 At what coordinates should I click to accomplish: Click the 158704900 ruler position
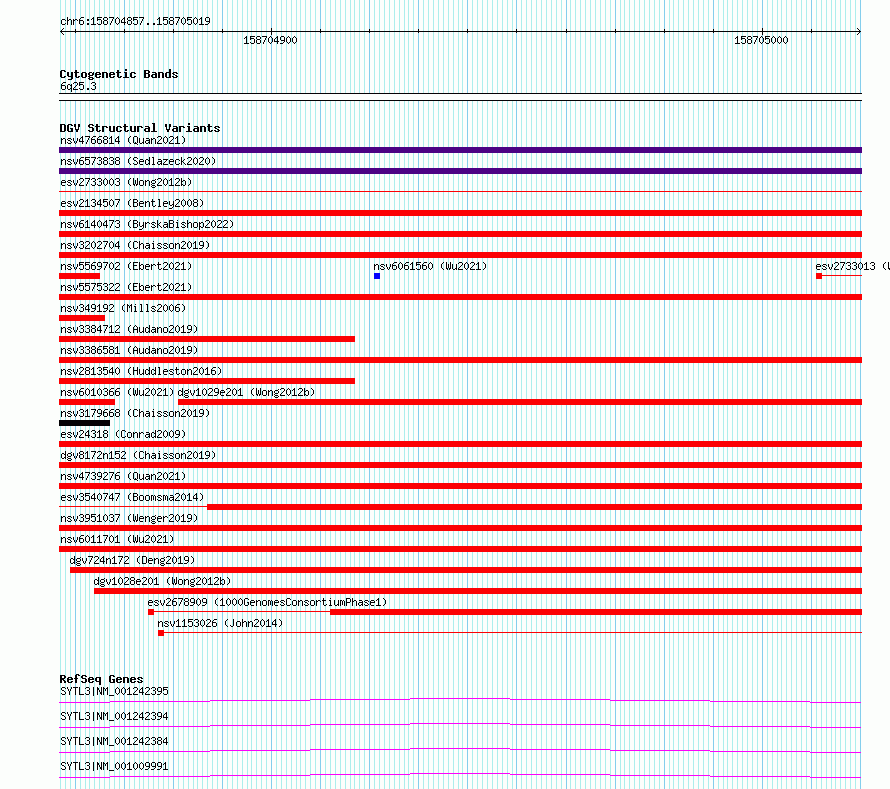[x=270, y=40]
